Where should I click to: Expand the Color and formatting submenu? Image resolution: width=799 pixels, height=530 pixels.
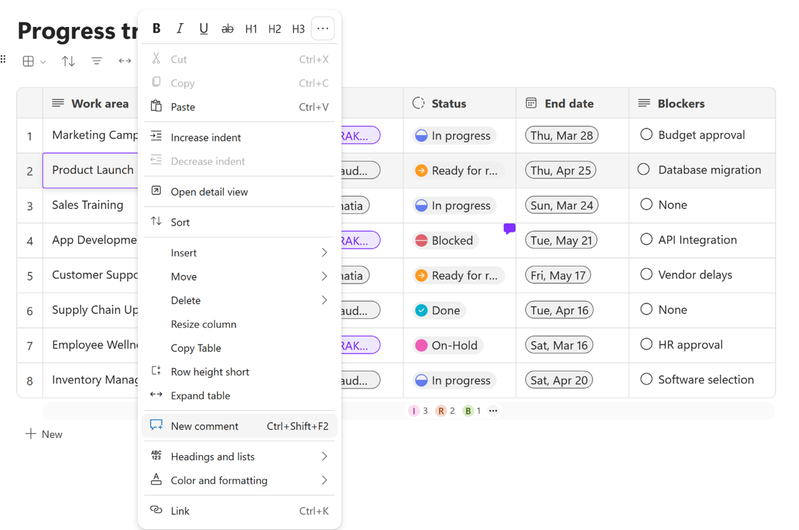(x=239, y=480)
